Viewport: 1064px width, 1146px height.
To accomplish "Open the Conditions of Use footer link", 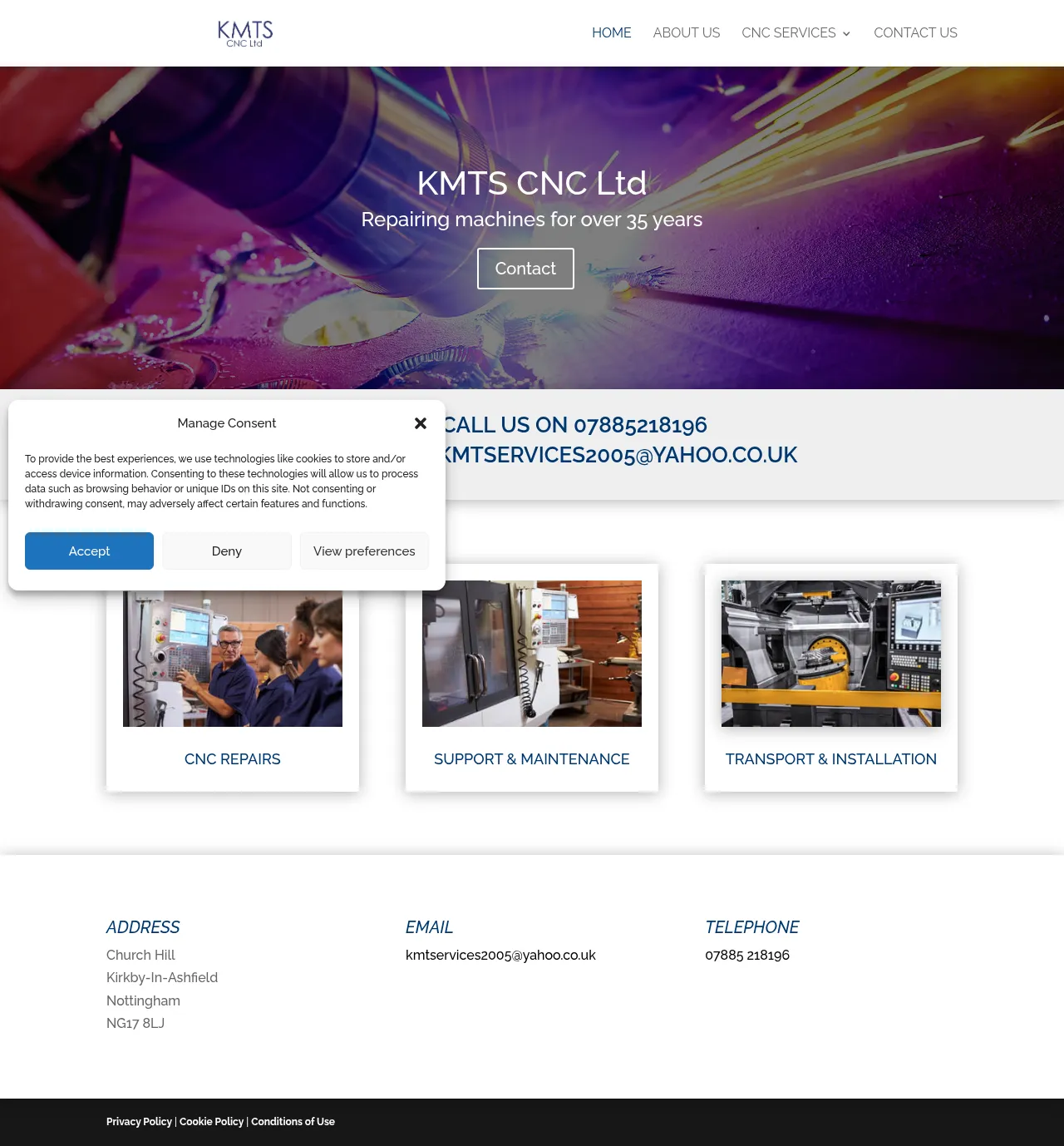I will pyautogui.click(x=293, y=1122).
